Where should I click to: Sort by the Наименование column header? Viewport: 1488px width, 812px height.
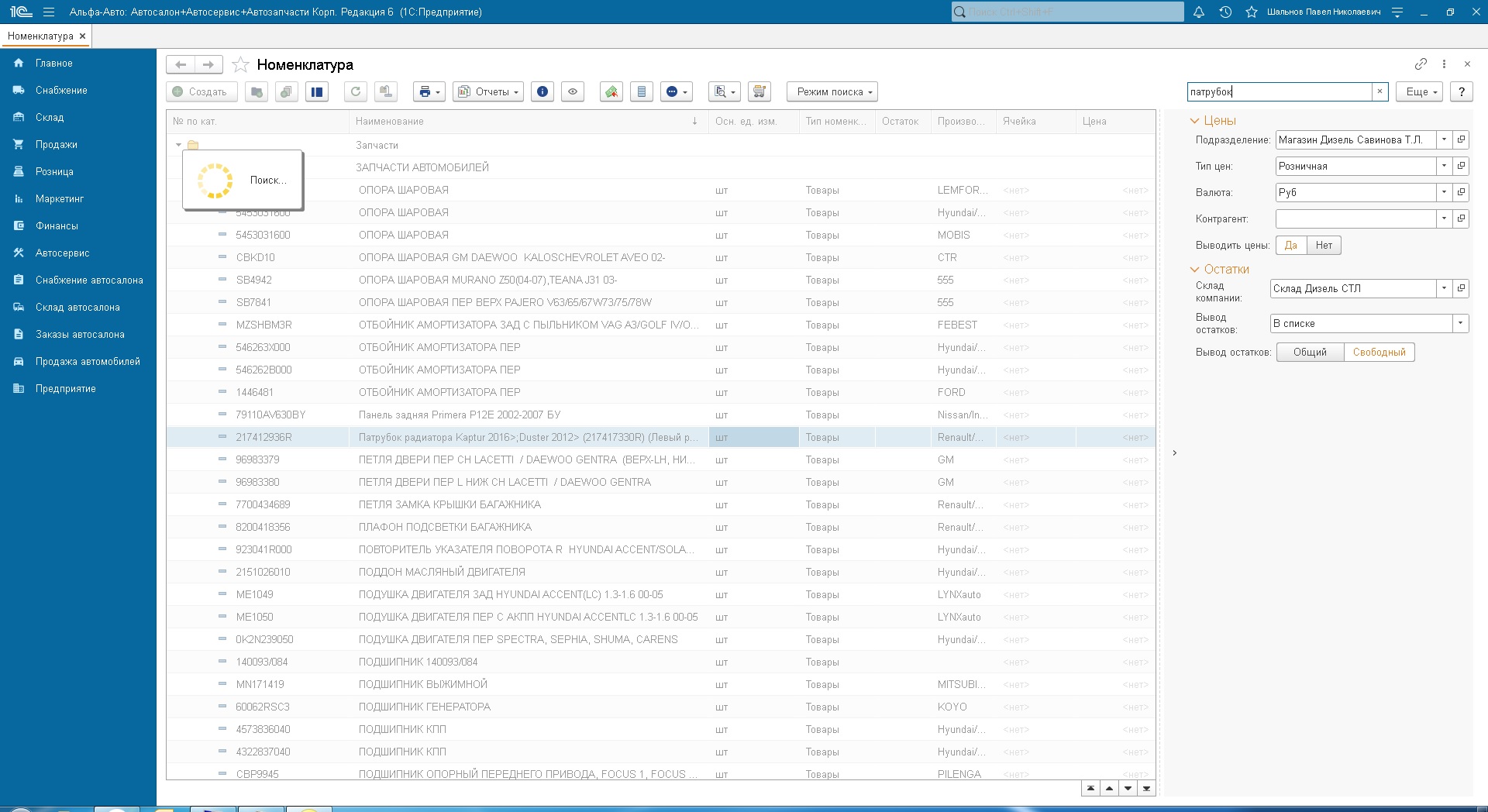528,122
